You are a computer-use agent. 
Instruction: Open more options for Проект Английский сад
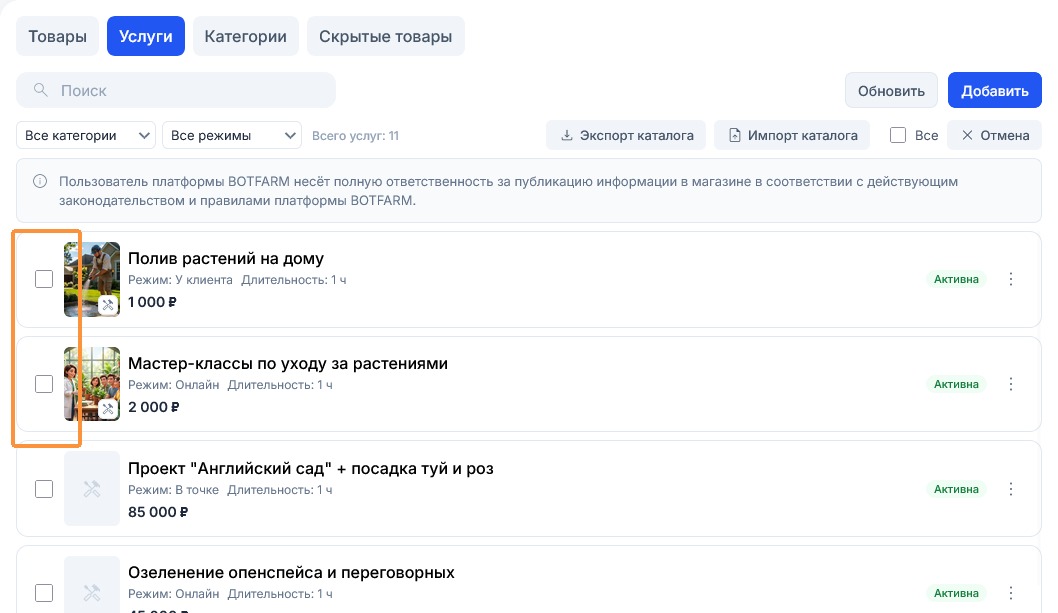pos(1011,489)
